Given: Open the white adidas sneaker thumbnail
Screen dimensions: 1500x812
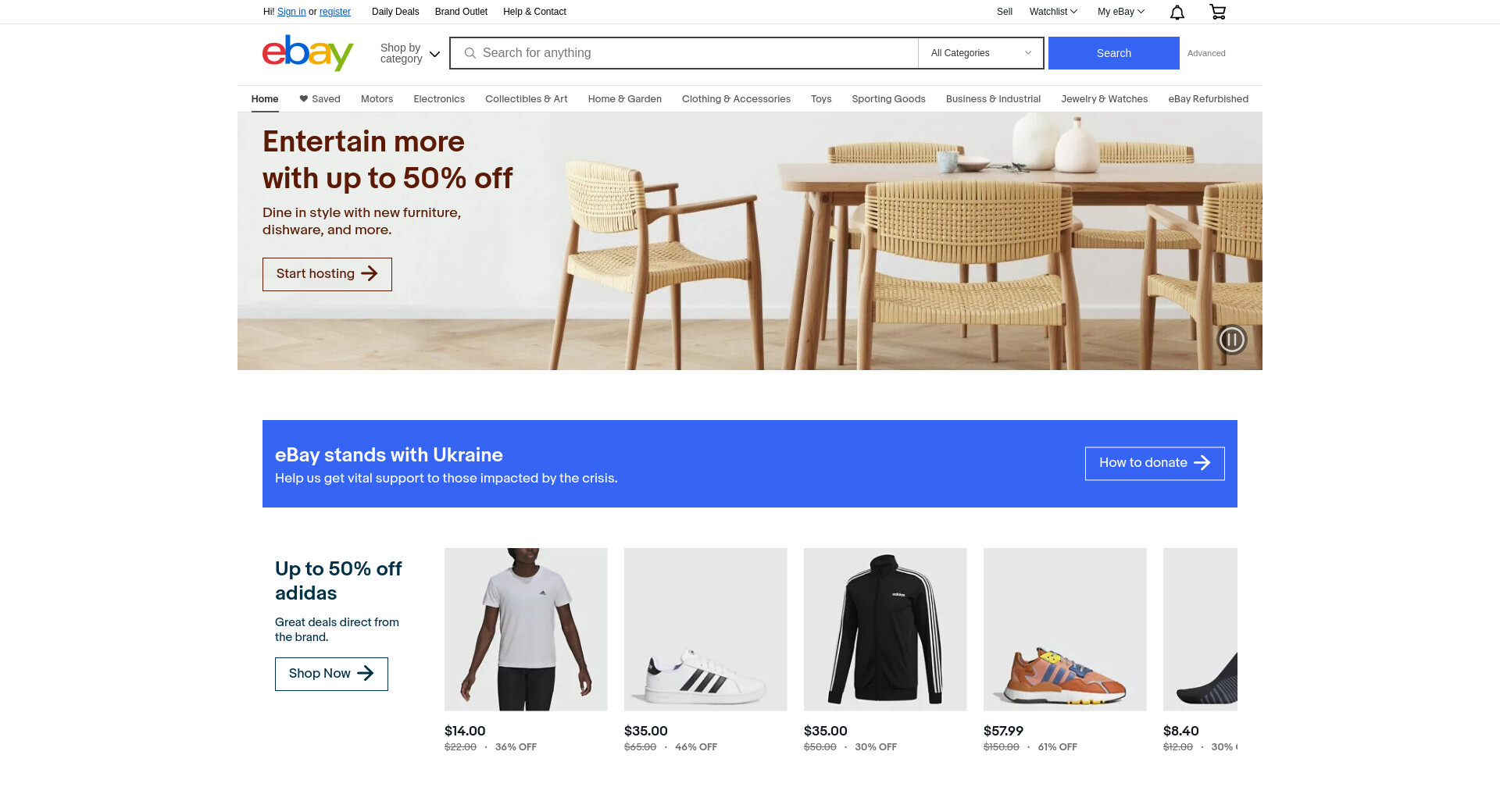Looking at the screenshot, I should tap(705, 629).
